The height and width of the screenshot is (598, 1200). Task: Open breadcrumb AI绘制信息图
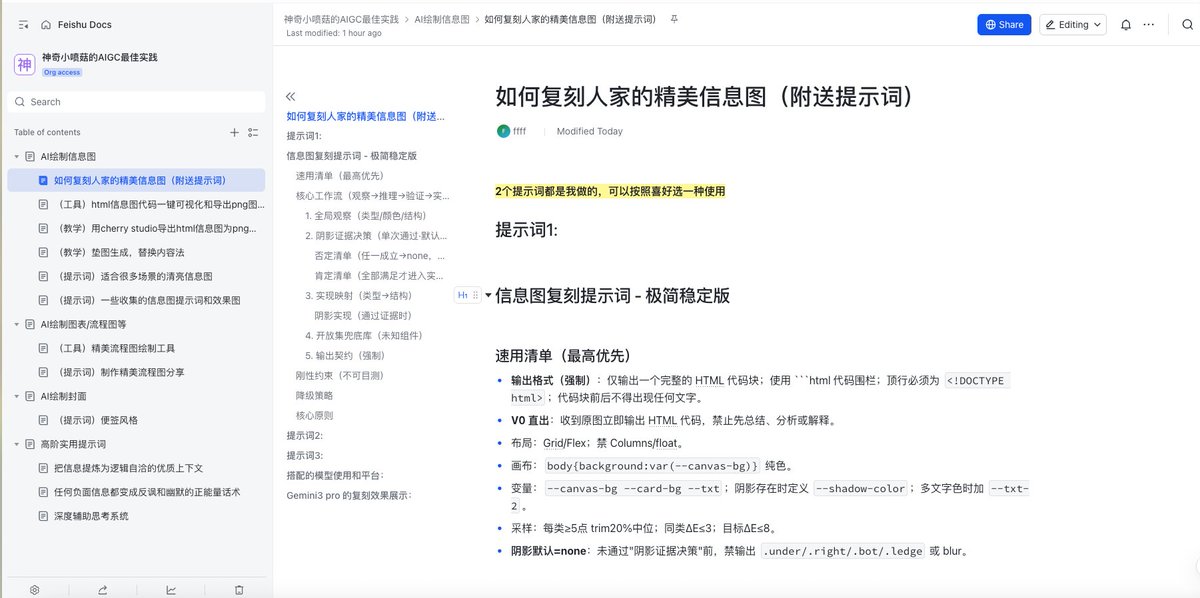442,19
